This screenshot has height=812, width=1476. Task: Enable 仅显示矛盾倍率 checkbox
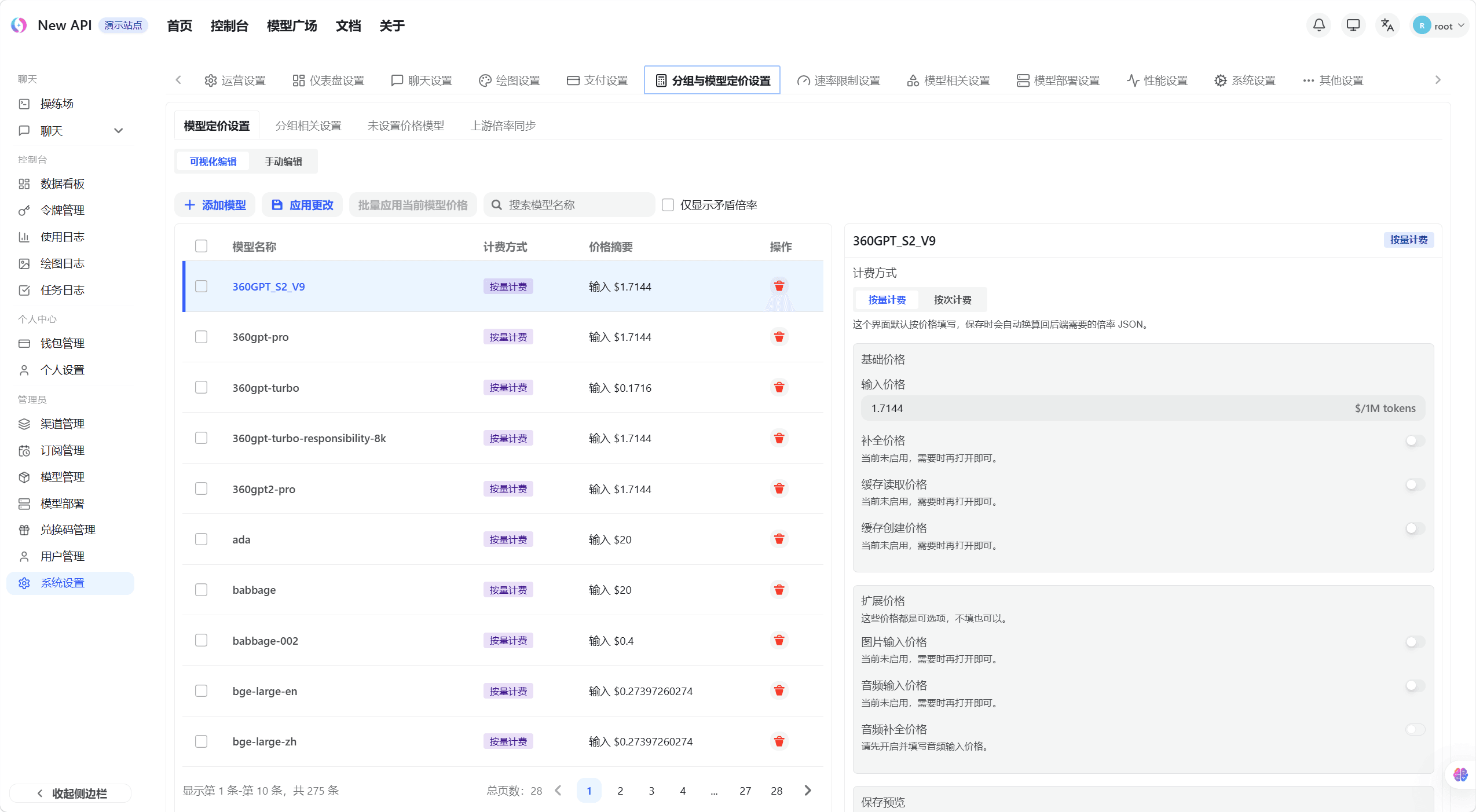tap(668, 204)
